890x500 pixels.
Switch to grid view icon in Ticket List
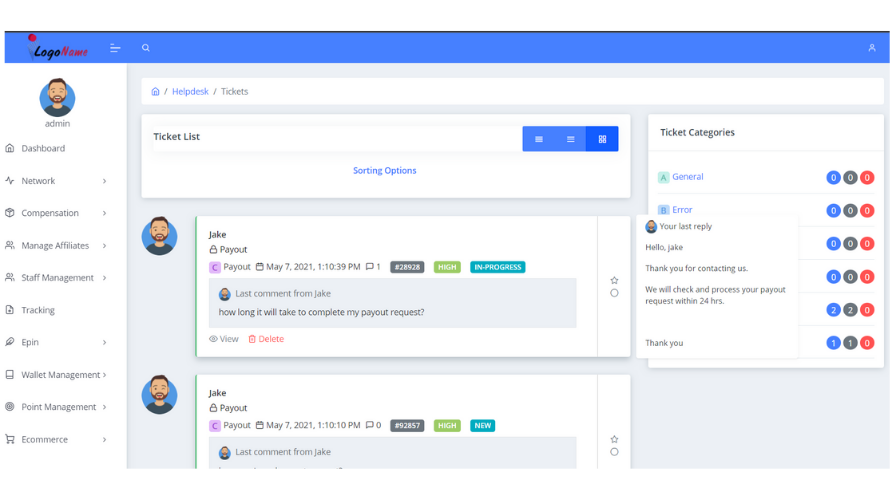pos(602,139)
